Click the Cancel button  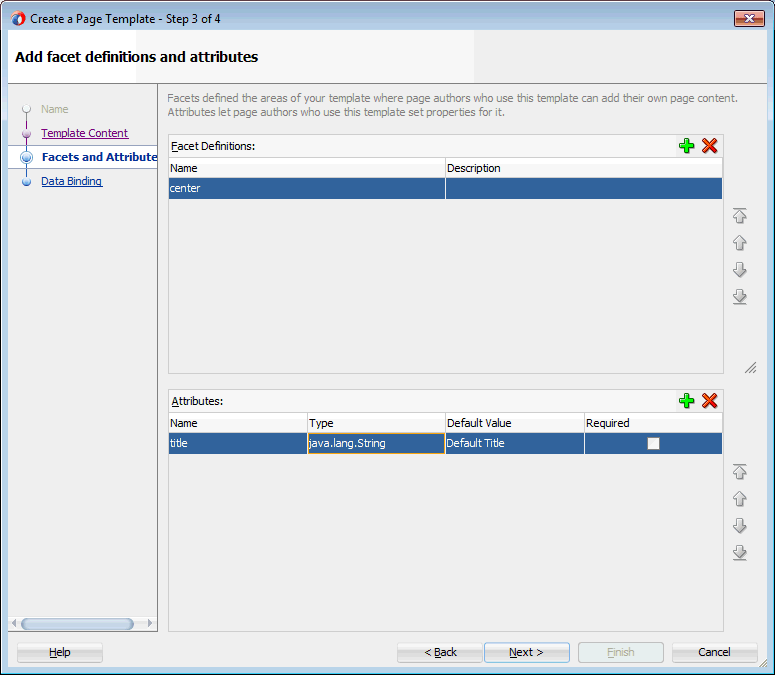click(x=714, y=652)
